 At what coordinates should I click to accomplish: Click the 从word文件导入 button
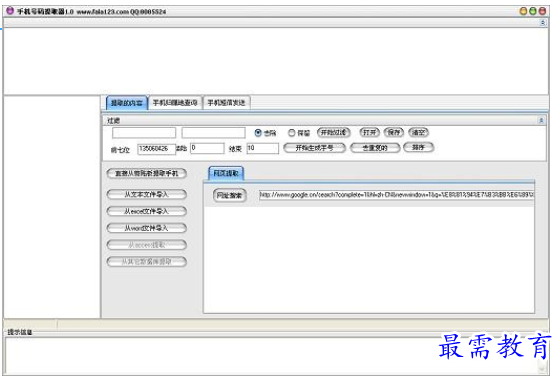click(146, 228)
